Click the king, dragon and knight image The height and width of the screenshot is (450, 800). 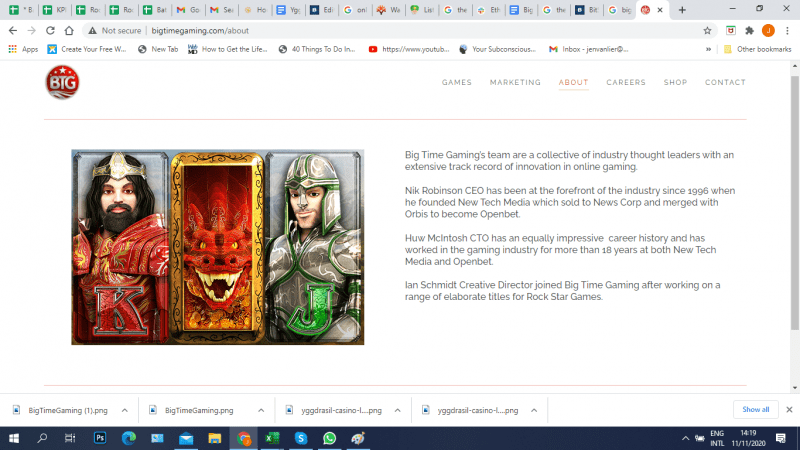pos(218,247)
